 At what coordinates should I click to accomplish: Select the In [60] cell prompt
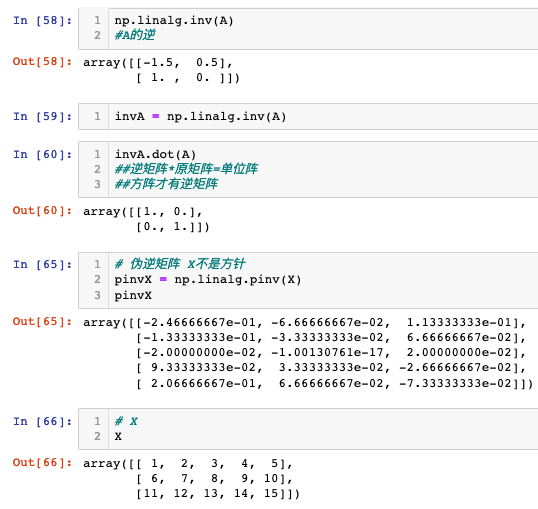[x=43, y=154]
